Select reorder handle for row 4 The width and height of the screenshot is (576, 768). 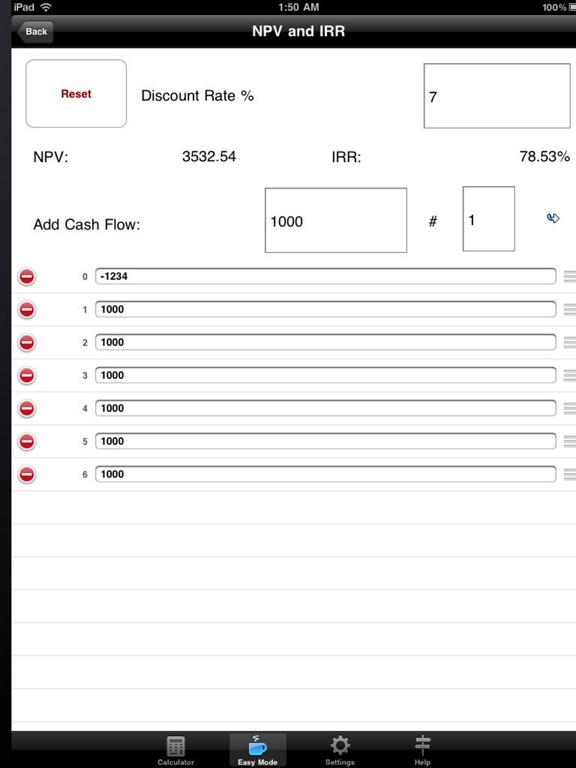click(x=570, y=408)
